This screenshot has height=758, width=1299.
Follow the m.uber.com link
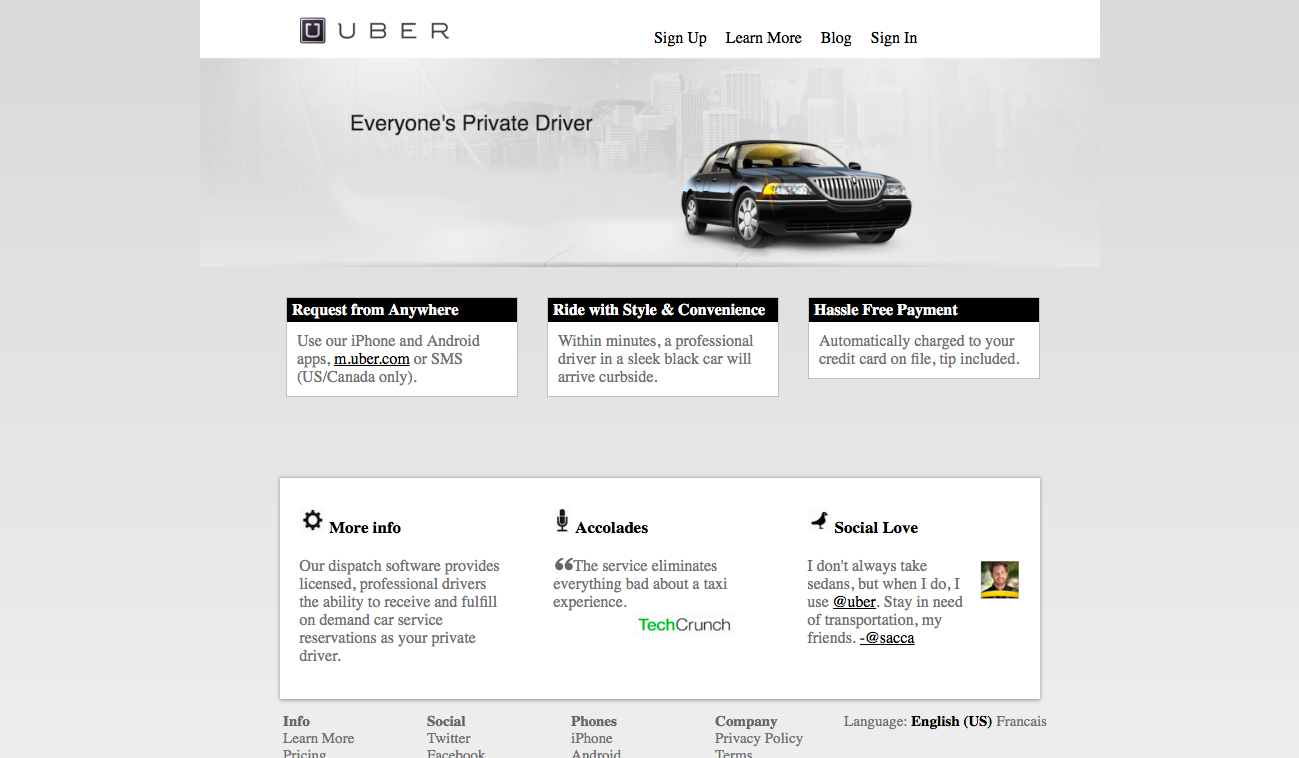tap(372, 359)
